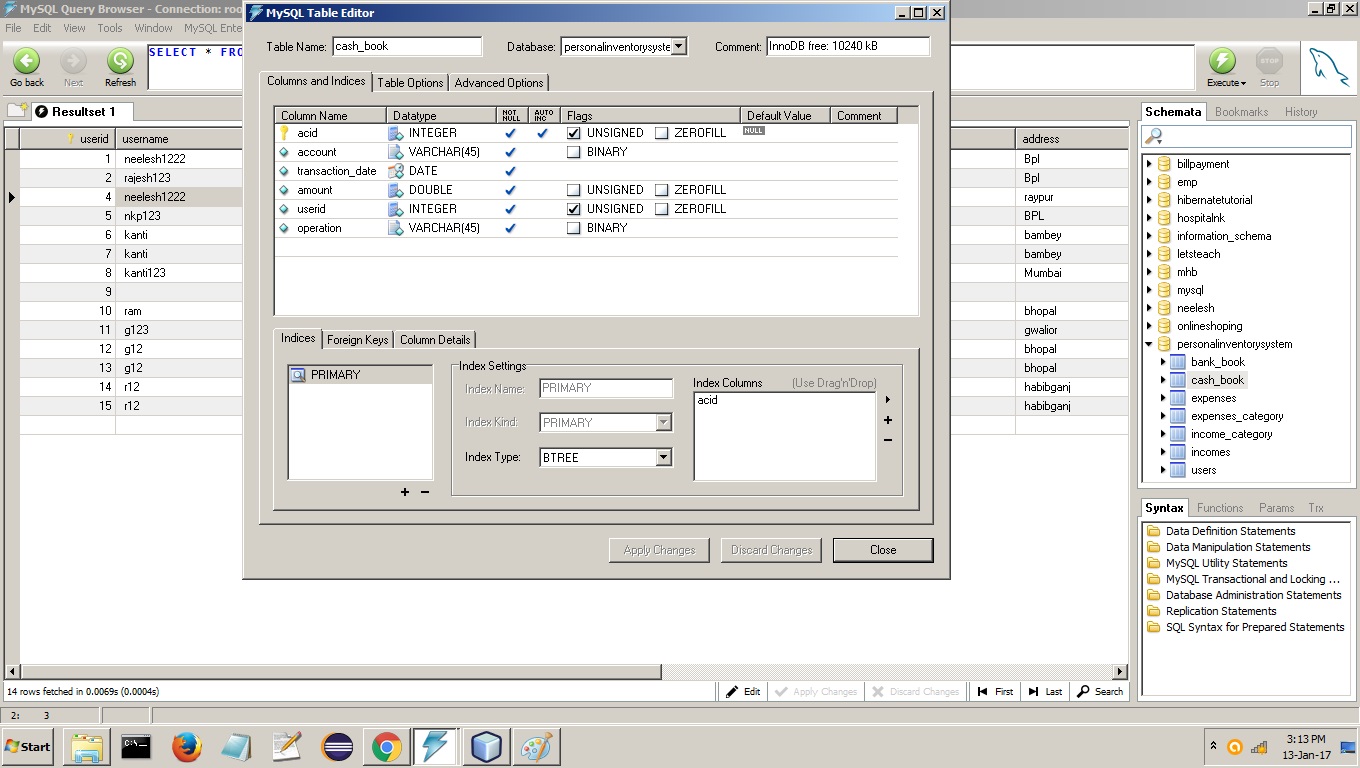Open Chrome from the taskbar
Image resolution: width=1360 pixels, height=768 pixels.
pyautogui.click(x=386, y=747)
